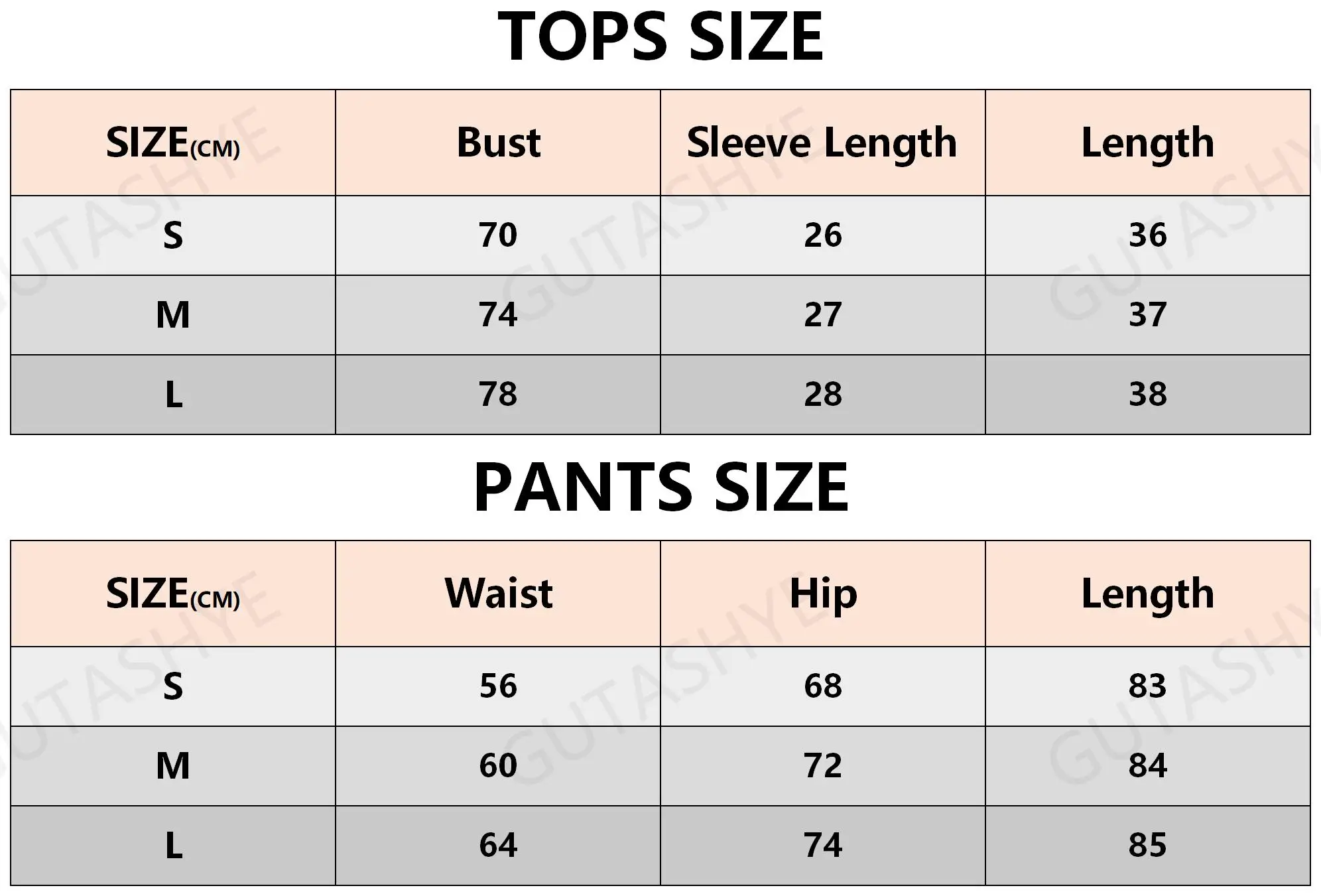Screen dimensions: 1321x896
Task: Click the SIZE(CM) header in pants table
Action: (x=173, y=594)
